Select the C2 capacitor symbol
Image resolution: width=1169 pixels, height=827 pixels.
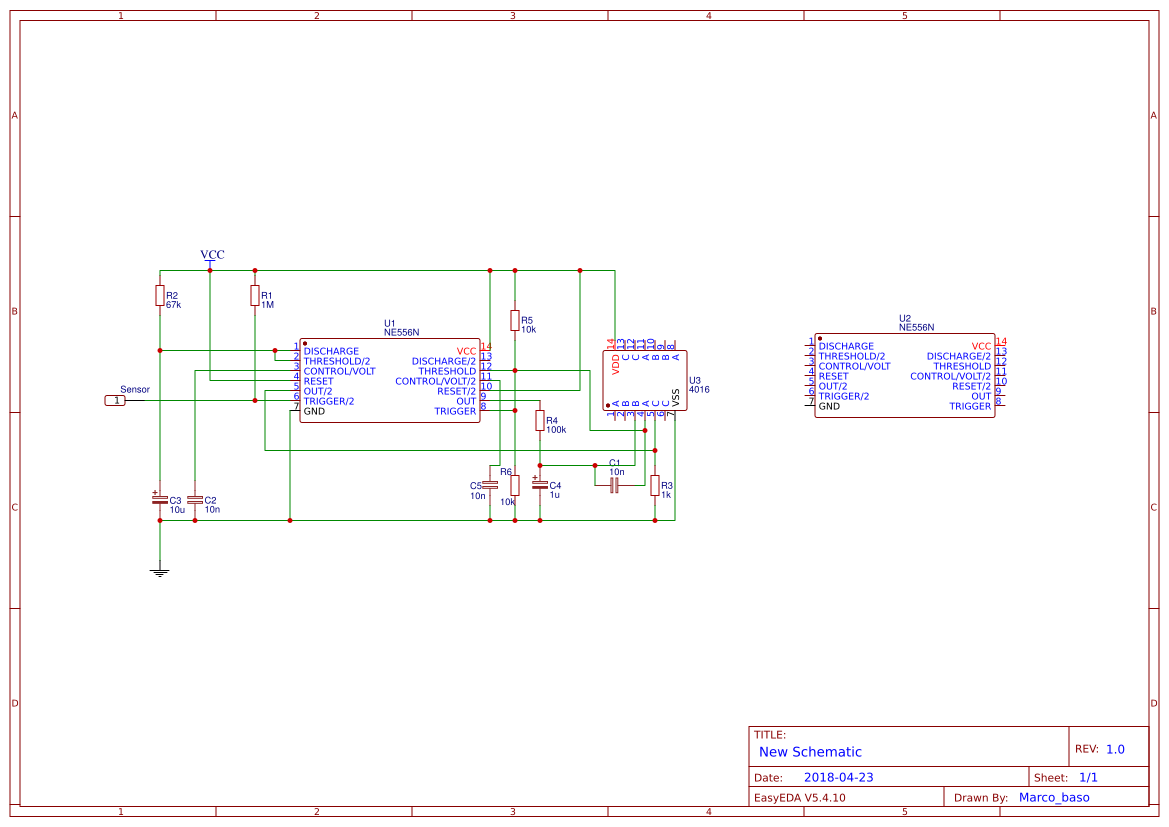click(195, 500)
